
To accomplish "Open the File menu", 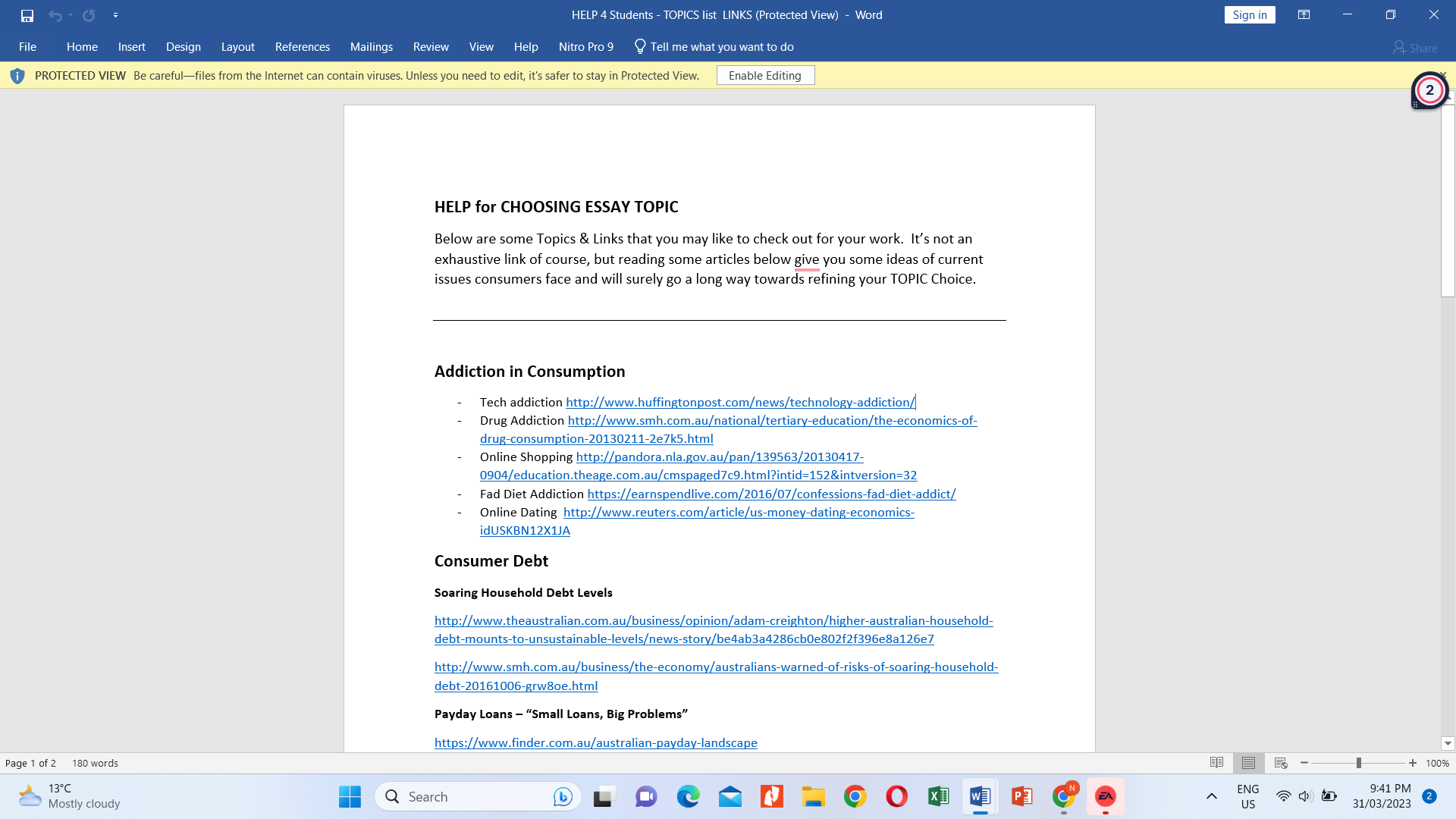I will pyautogui.click(x=27, y=47).
